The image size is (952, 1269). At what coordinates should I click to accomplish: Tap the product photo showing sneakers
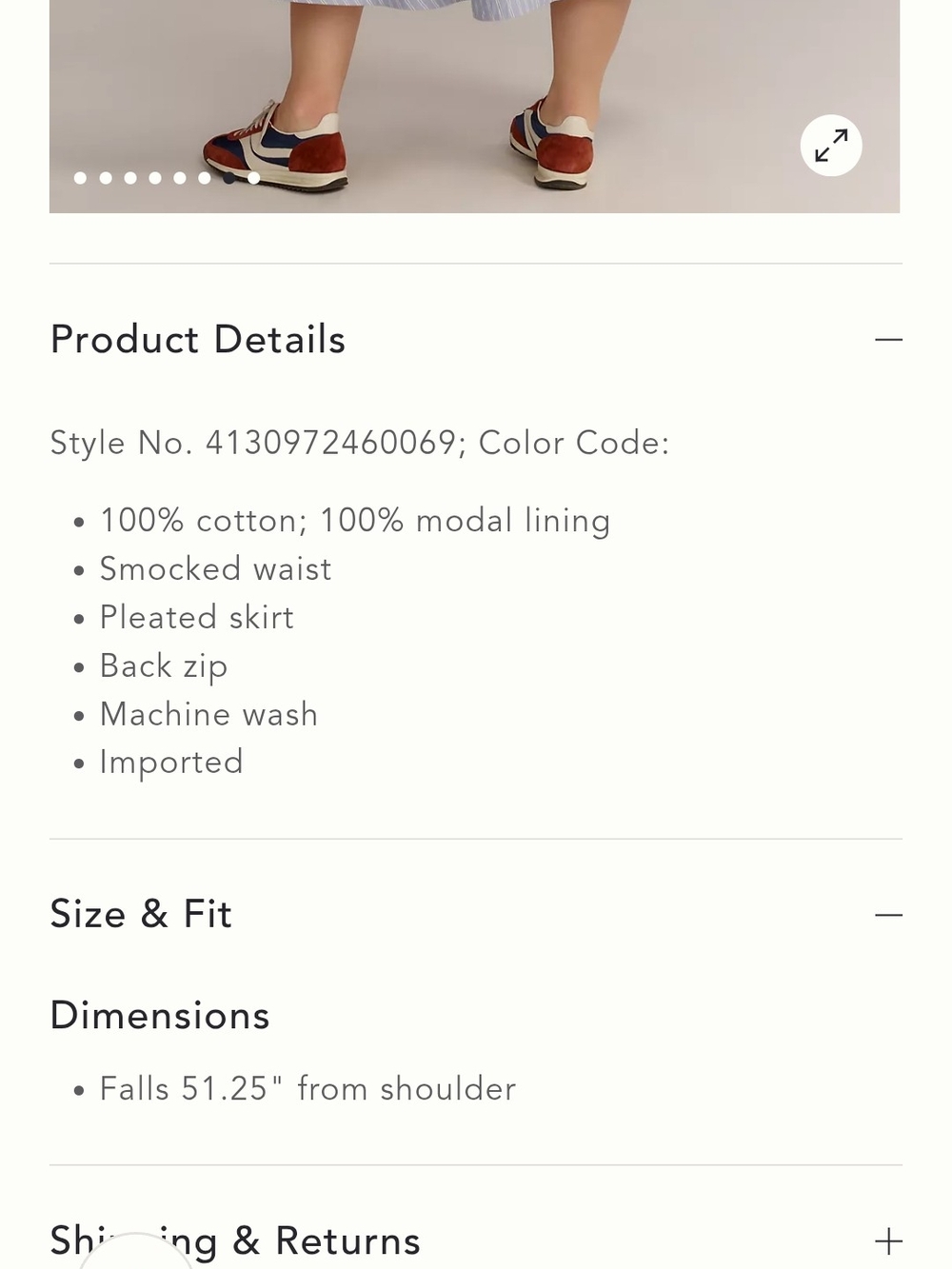click(x=474, y=106)
